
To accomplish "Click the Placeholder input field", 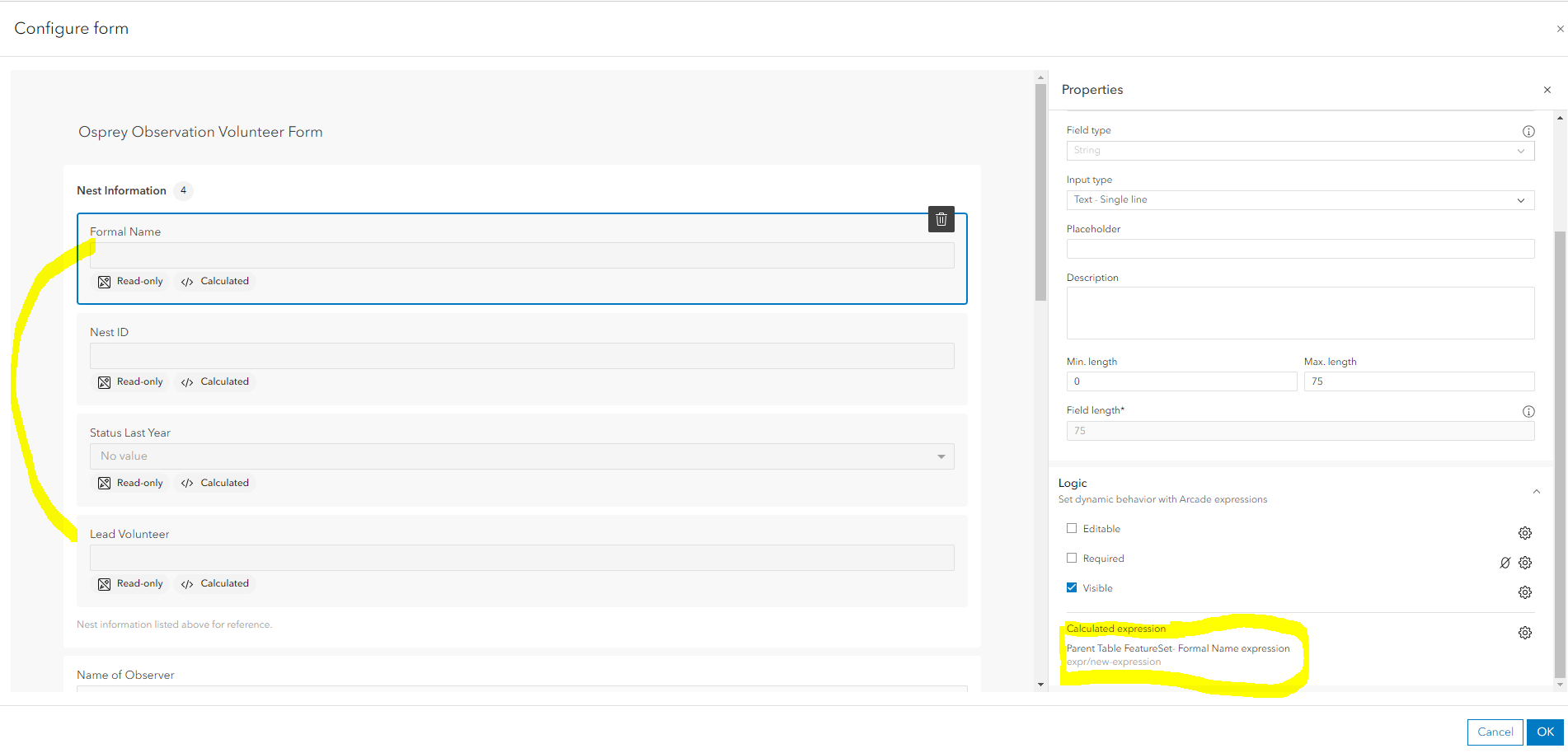I will (x=1300, y=249).
